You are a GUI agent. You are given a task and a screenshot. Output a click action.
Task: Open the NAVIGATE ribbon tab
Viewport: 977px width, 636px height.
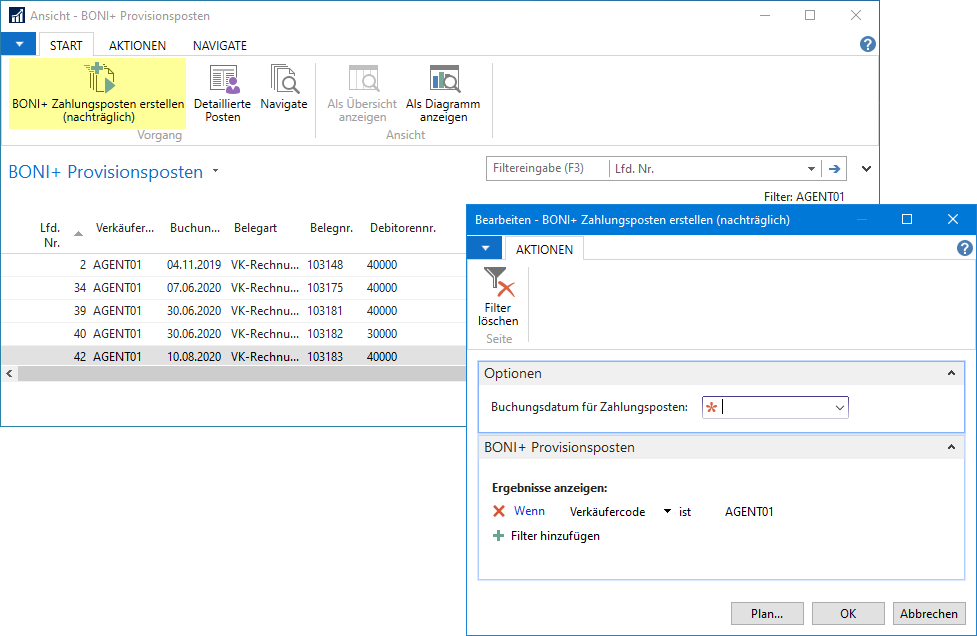[x=220, y=45]
